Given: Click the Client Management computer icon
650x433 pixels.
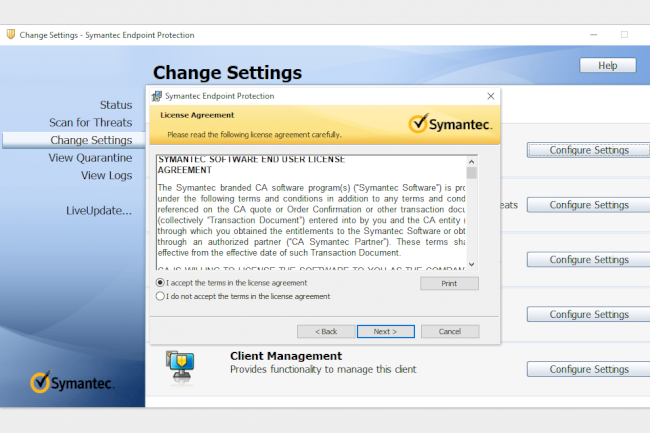Looking at the screenshot, I should tap(180, 366).
